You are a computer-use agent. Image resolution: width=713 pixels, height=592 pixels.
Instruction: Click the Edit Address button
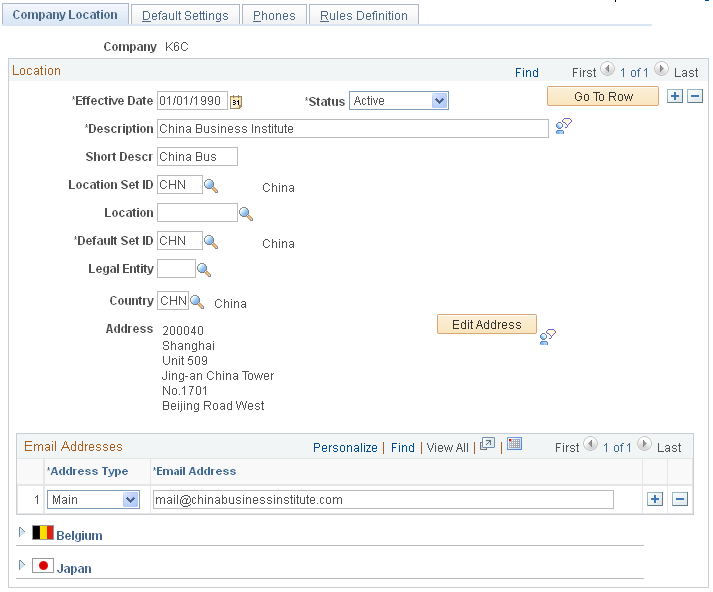pyautogui.click(x=487, y=325)
